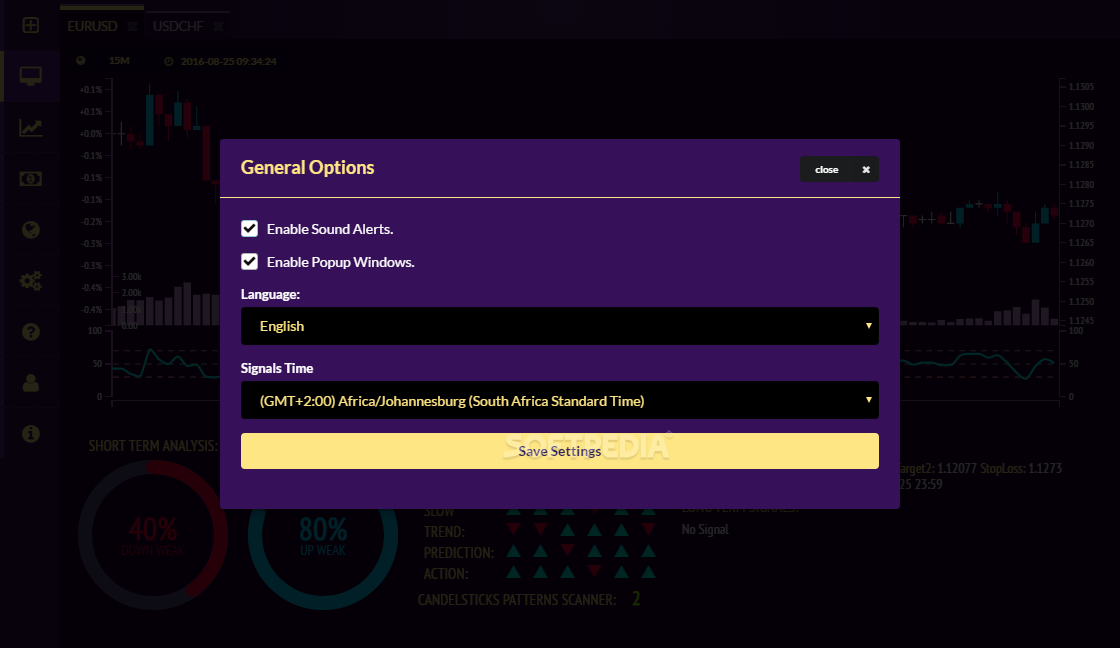Click the candlestick scanner count 2
Image resolution: width=1120 pixels, height=648 pixels.
(x=636, y=599)
